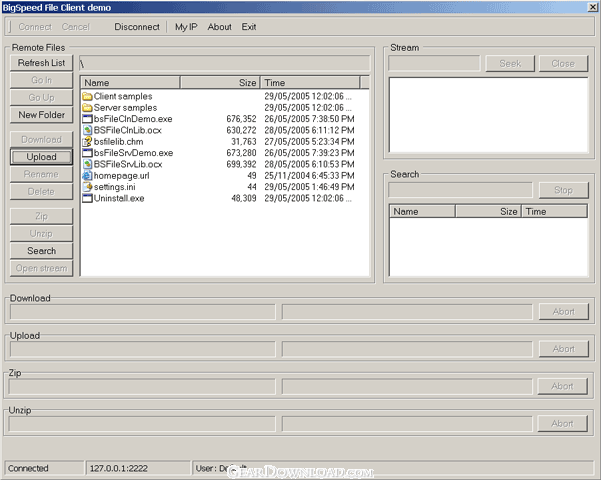Image resolution: width=601 pixels, height=480 pixels.
Task: Click the Close button in Stream panel
Action: (x=563, y=64)
